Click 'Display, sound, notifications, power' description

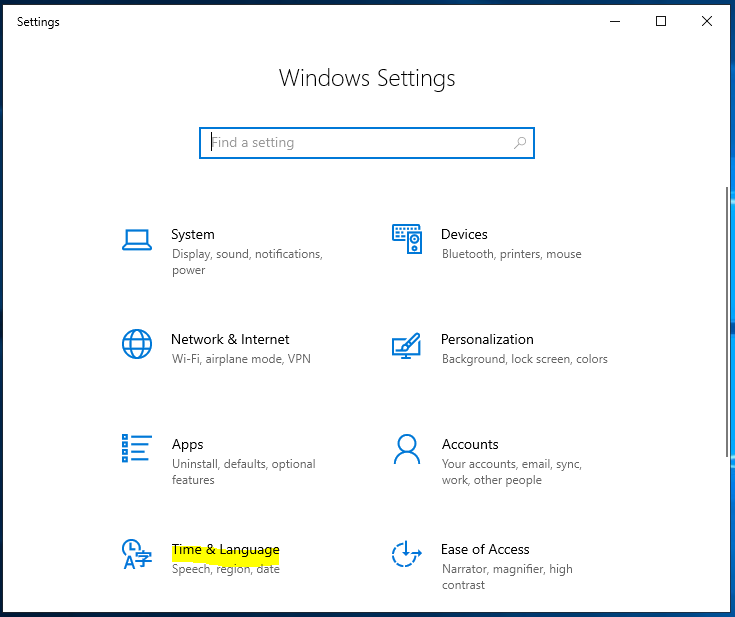(x=248, y=262)
